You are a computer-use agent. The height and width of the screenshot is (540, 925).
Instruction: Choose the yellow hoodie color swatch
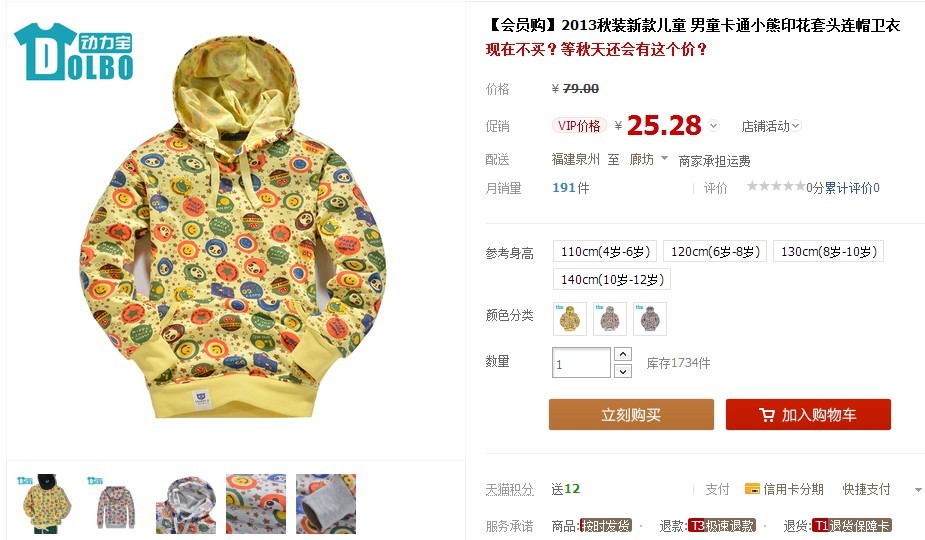[x=570, y=319]
